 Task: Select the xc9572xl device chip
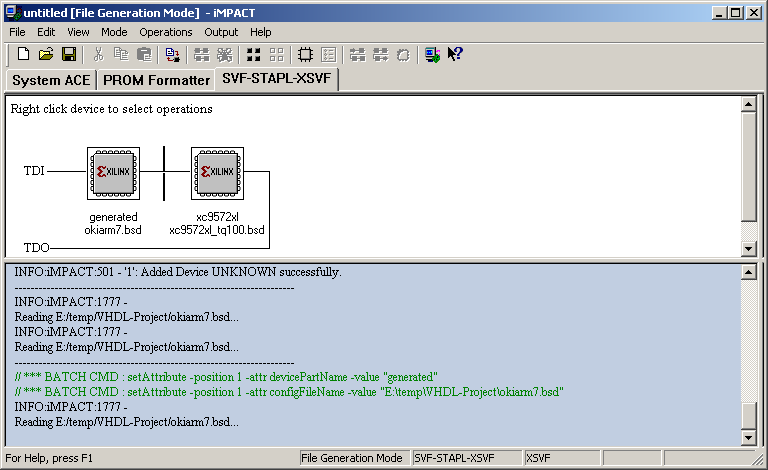(x=217, y=173)
